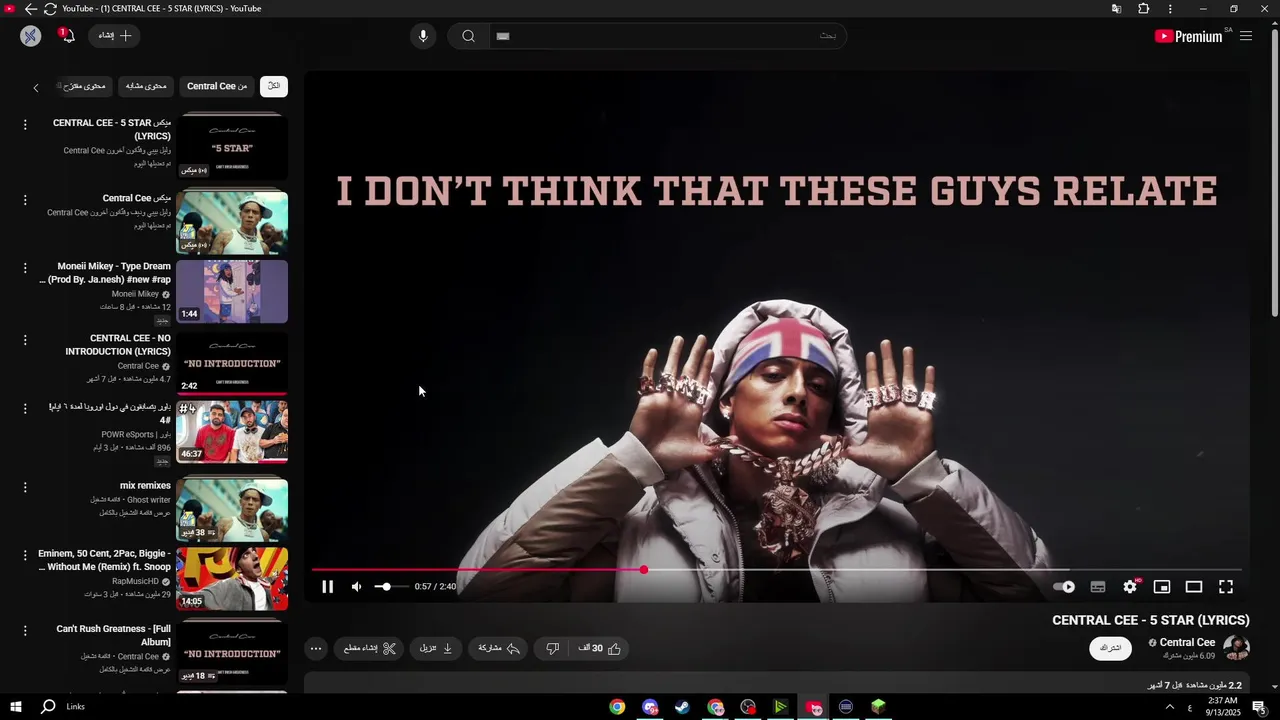The height and width of the screenshot is (720, 1280).
Task: Open browser extensions puzzle icon
Action: click(1143, 9)
